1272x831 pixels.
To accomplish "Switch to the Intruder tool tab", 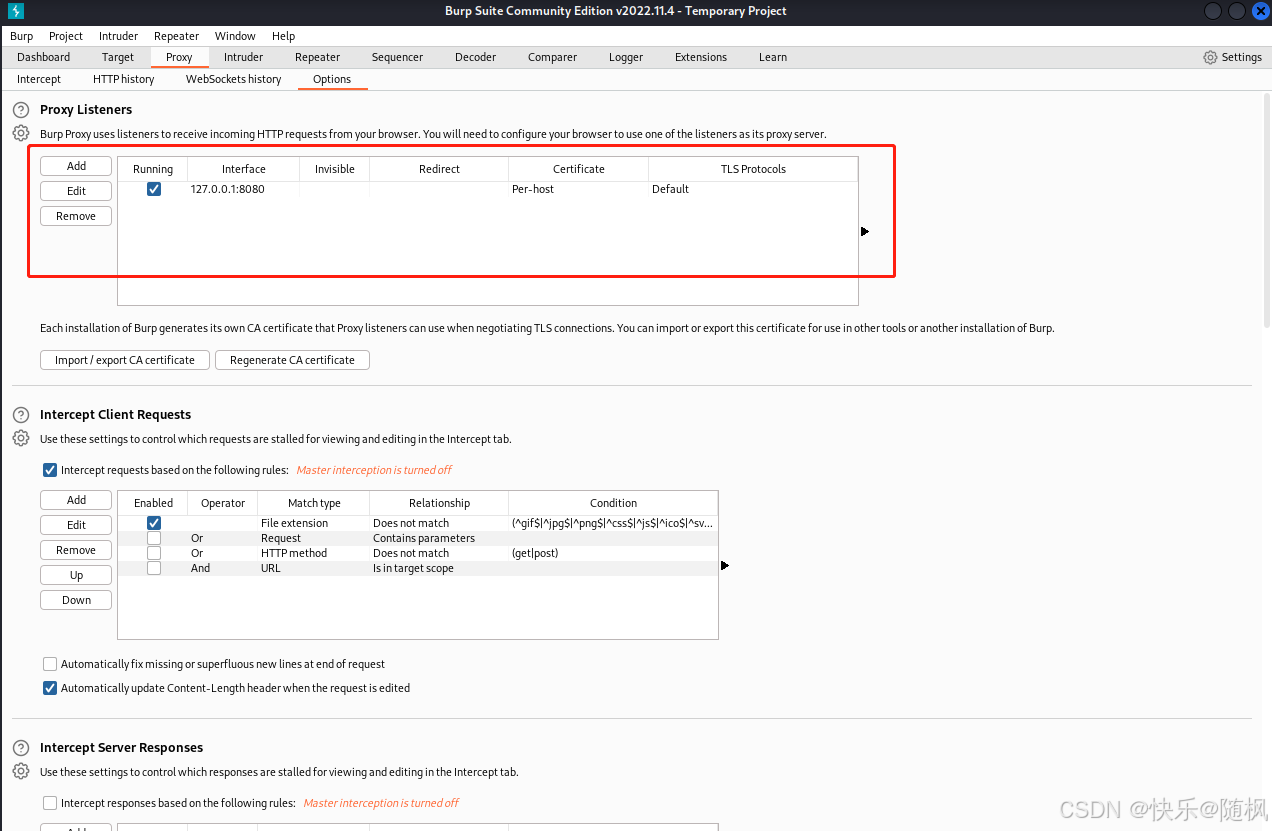I will point(243,57).
